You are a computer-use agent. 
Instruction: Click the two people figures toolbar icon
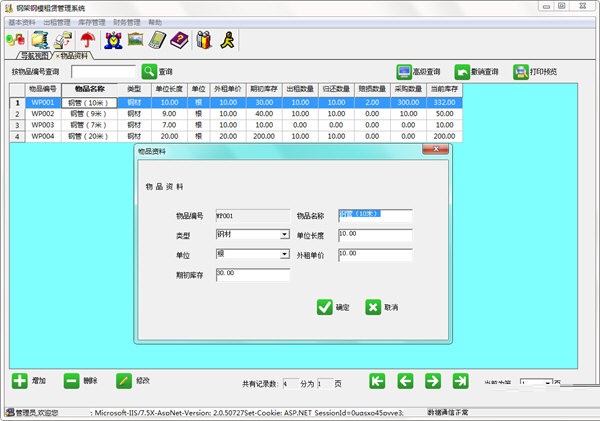pos(204,40)
